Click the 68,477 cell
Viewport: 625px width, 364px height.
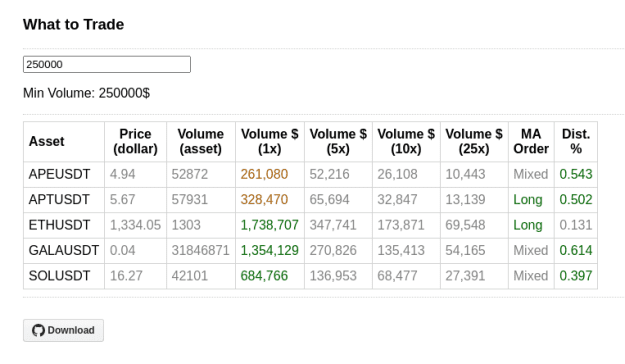(406, 276)
